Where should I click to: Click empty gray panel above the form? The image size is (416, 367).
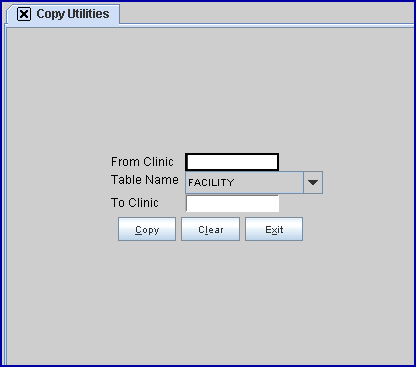(x=210, y=90)
